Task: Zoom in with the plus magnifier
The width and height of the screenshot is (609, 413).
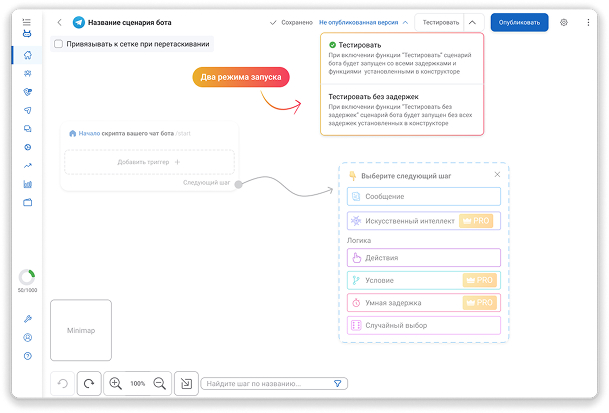Action: coord(116,383)
